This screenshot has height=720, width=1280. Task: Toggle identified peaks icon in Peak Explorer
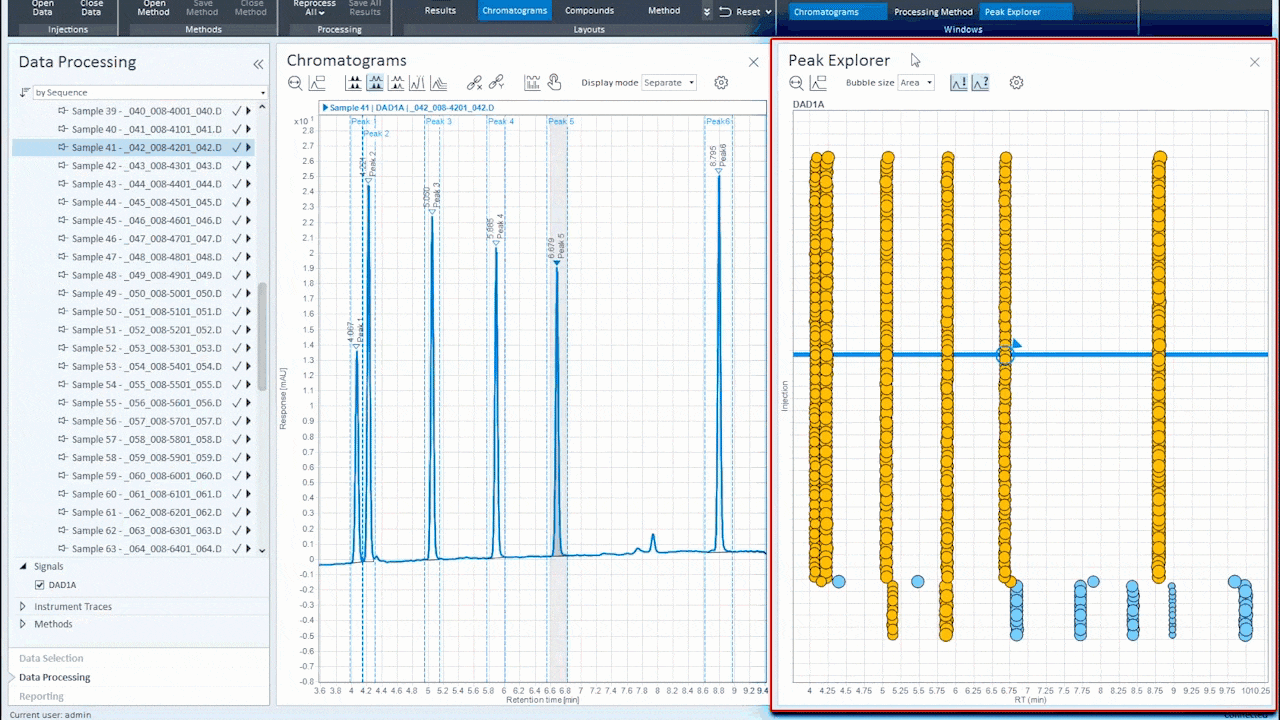tap(958, 83)
